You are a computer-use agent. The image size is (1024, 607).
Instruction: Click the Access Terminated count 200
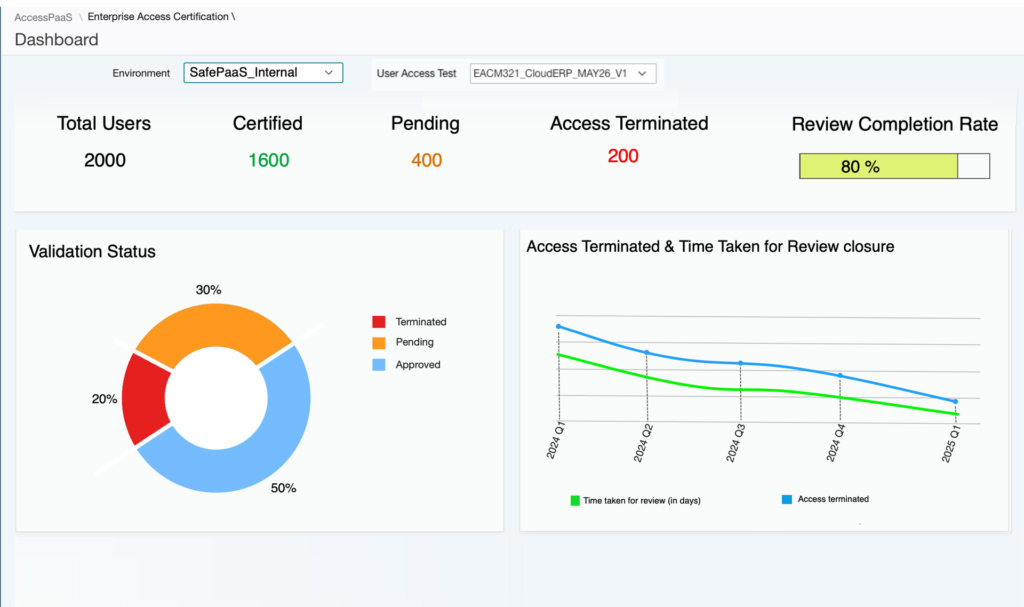pos(623,156)
